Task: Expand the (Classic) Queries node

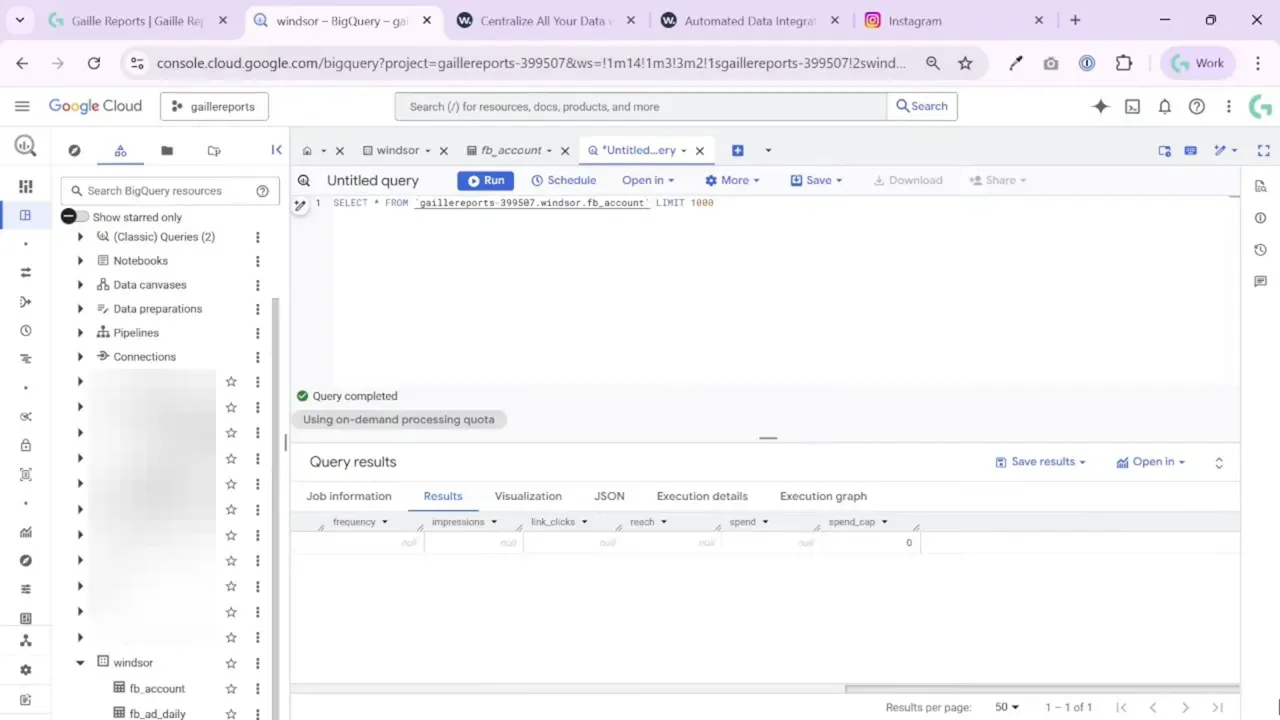Action: tap(80, 237)
